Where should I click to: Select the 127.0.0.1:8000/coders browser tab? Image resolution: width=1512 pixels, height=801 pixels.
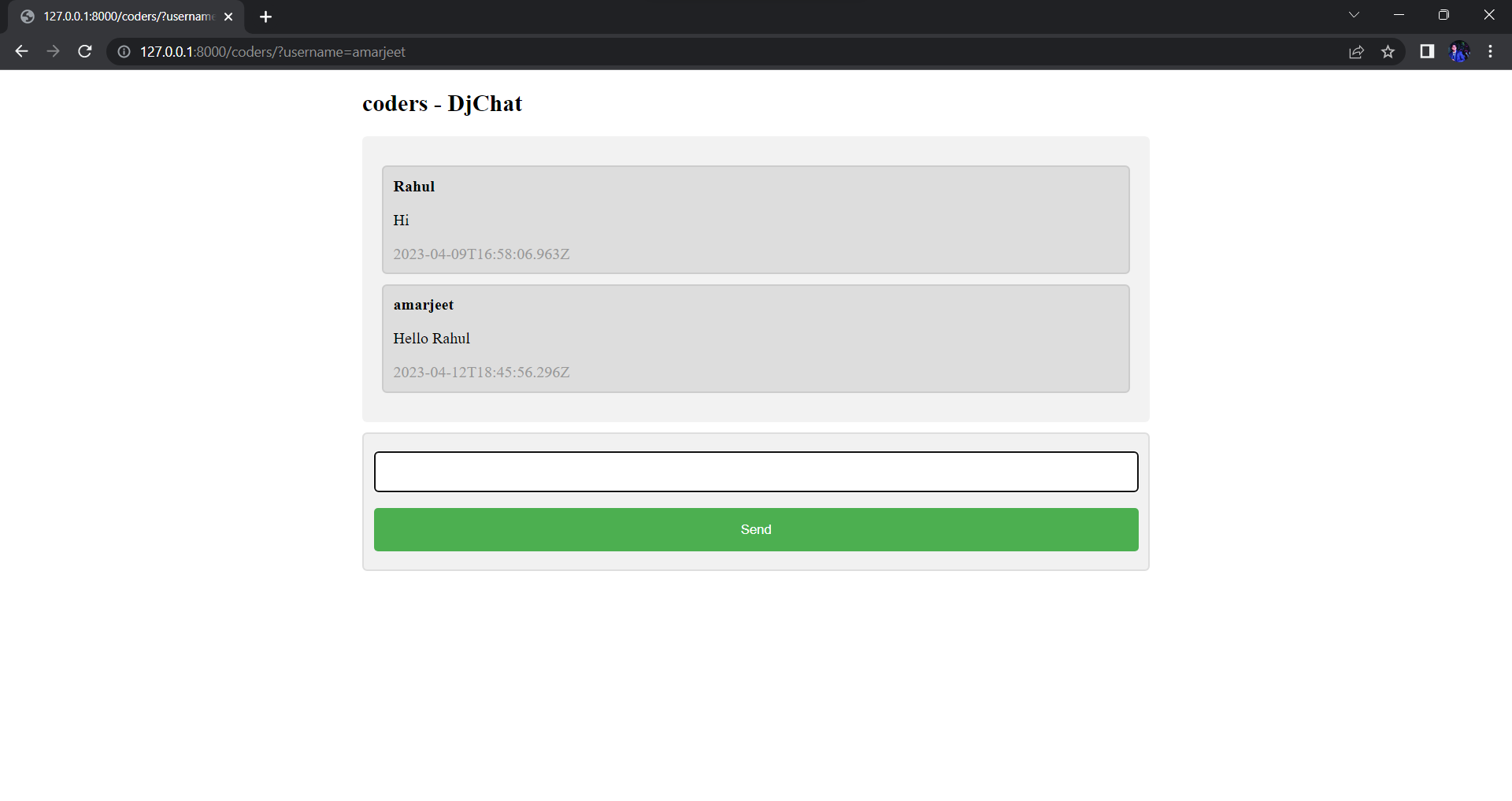126,17
